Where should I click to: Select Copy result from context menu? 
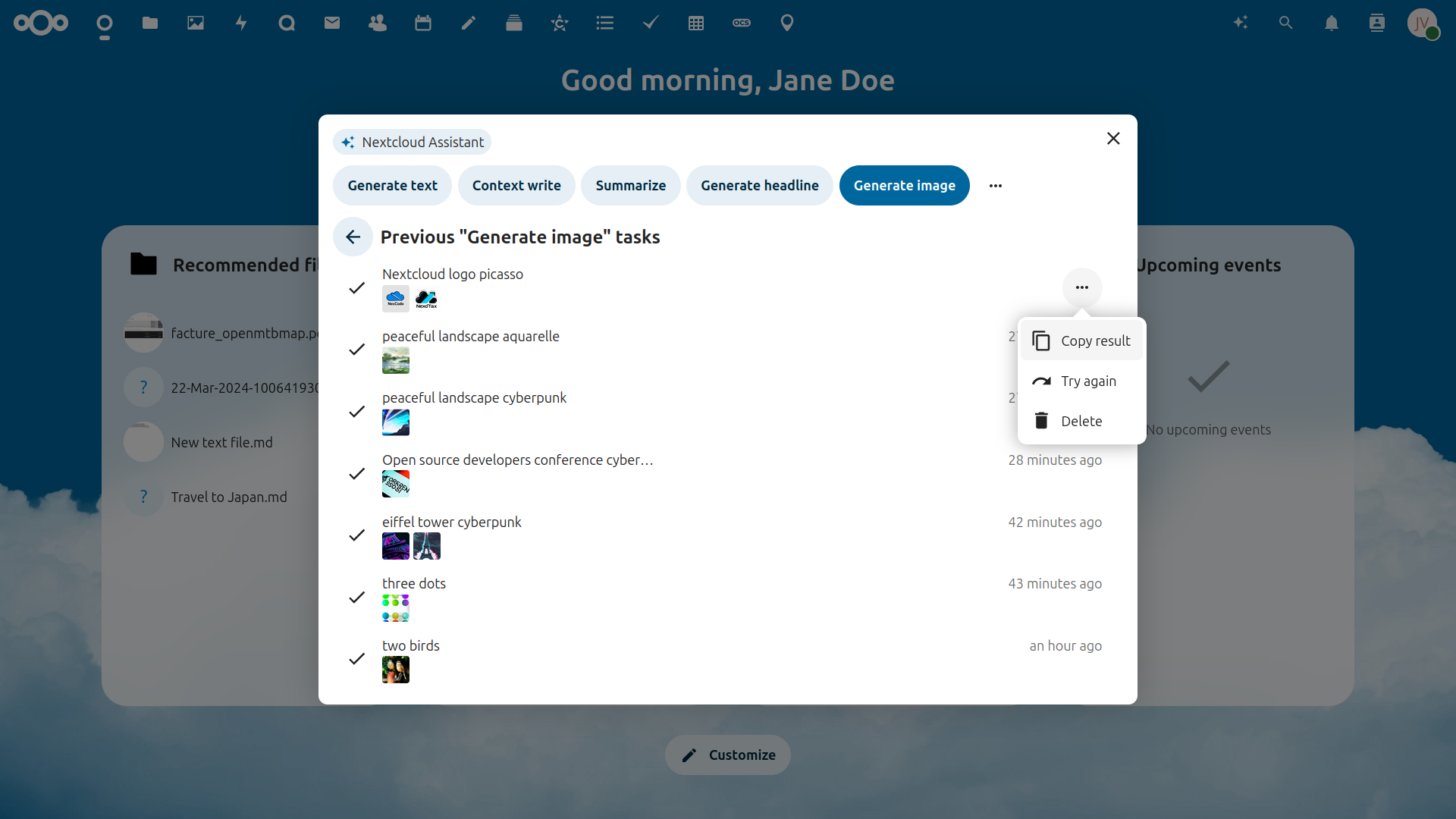[x=1081, y=340]
